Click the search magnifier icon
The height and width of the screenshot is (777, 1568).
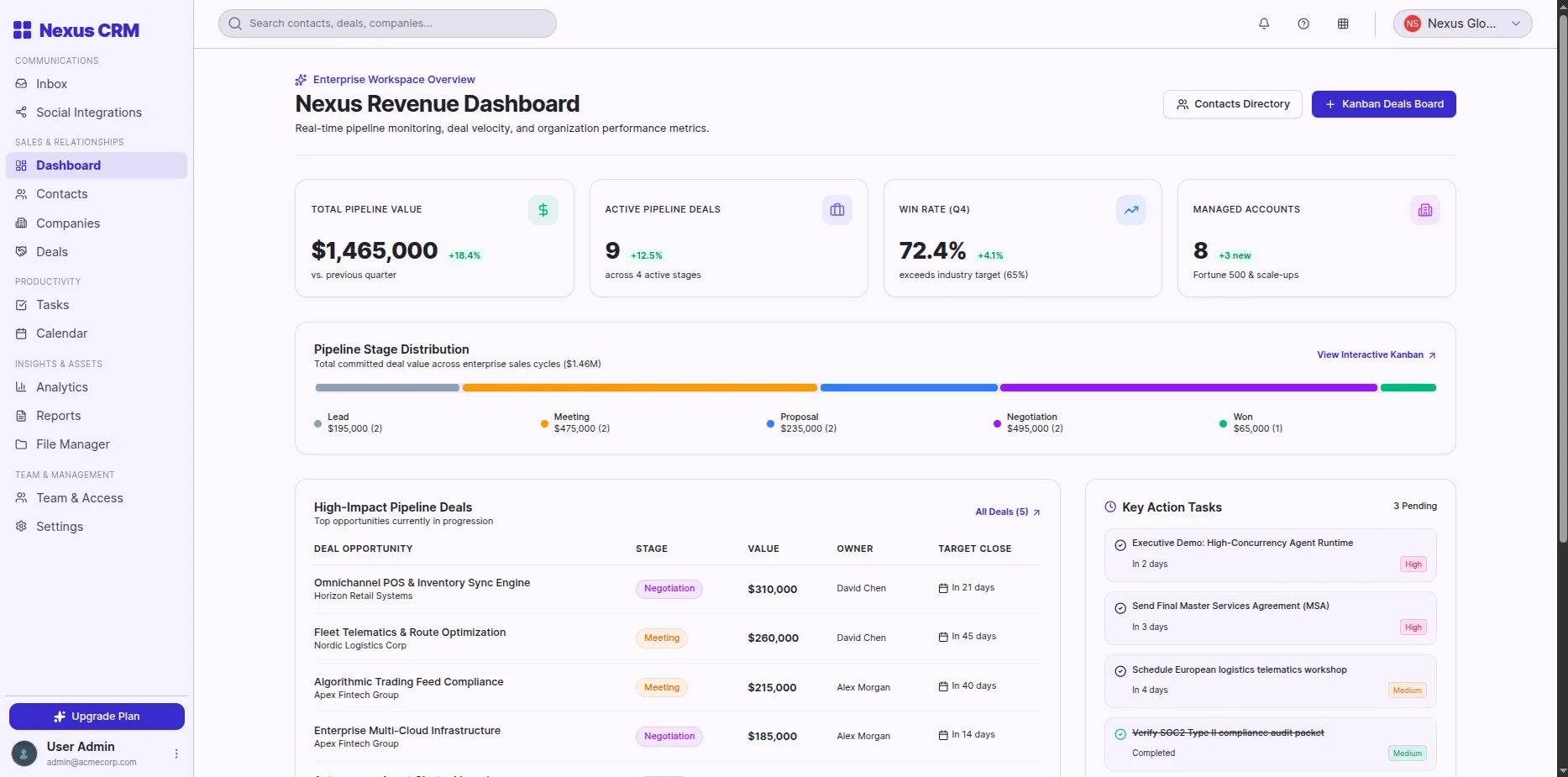click(x=235, y=24)
